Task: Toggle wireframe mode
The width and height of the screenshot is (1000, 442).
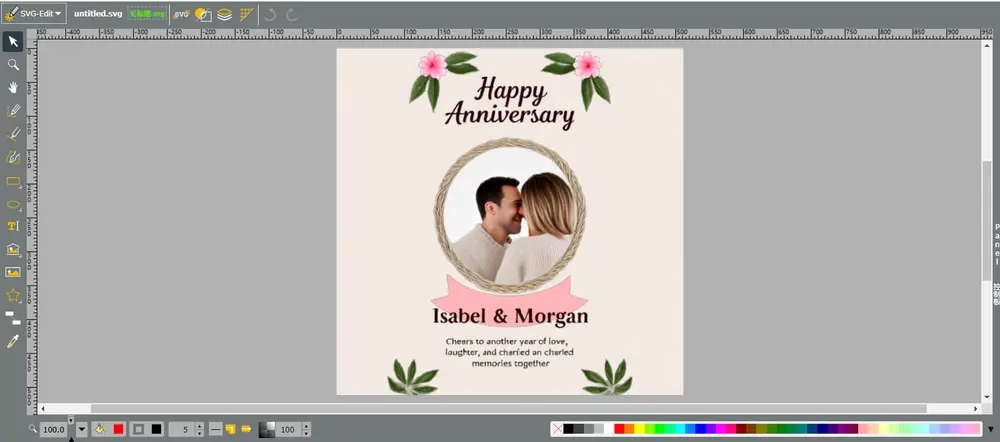Action: click(x=203, y=14)
